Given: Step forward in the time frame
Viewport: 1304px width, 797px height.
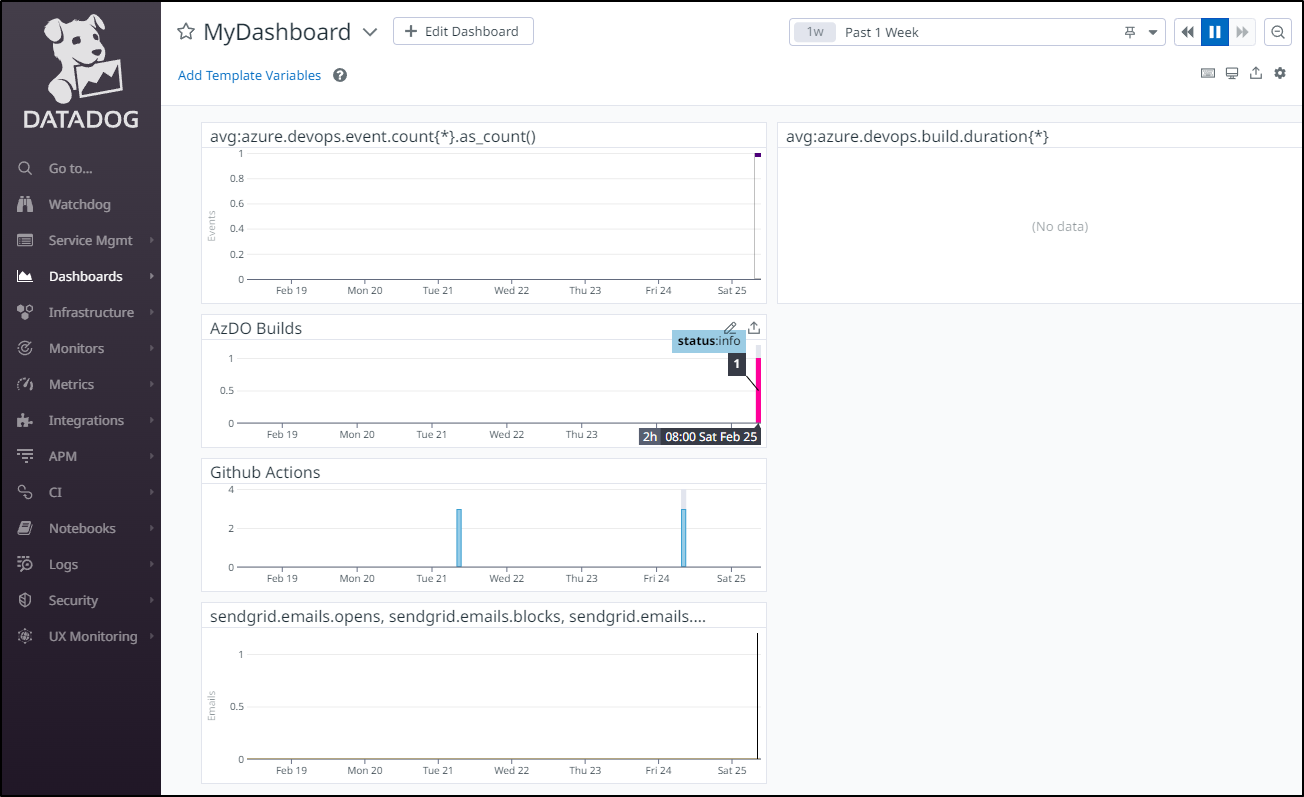Looking at the screenshot, I should click(x=1242, y=32).
